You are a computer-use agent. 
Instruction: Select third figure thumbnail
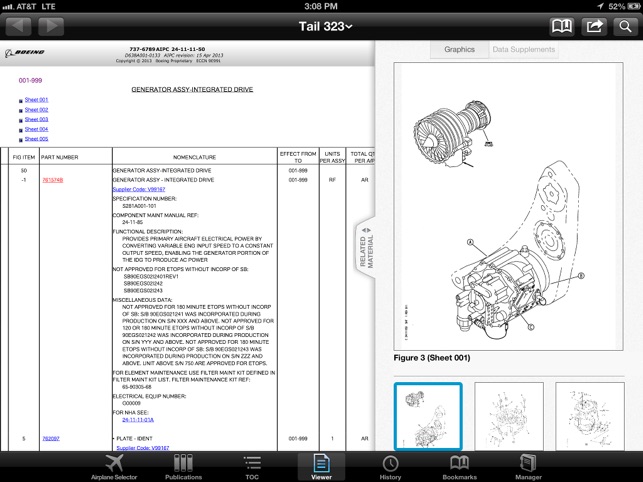click(590, 416)
